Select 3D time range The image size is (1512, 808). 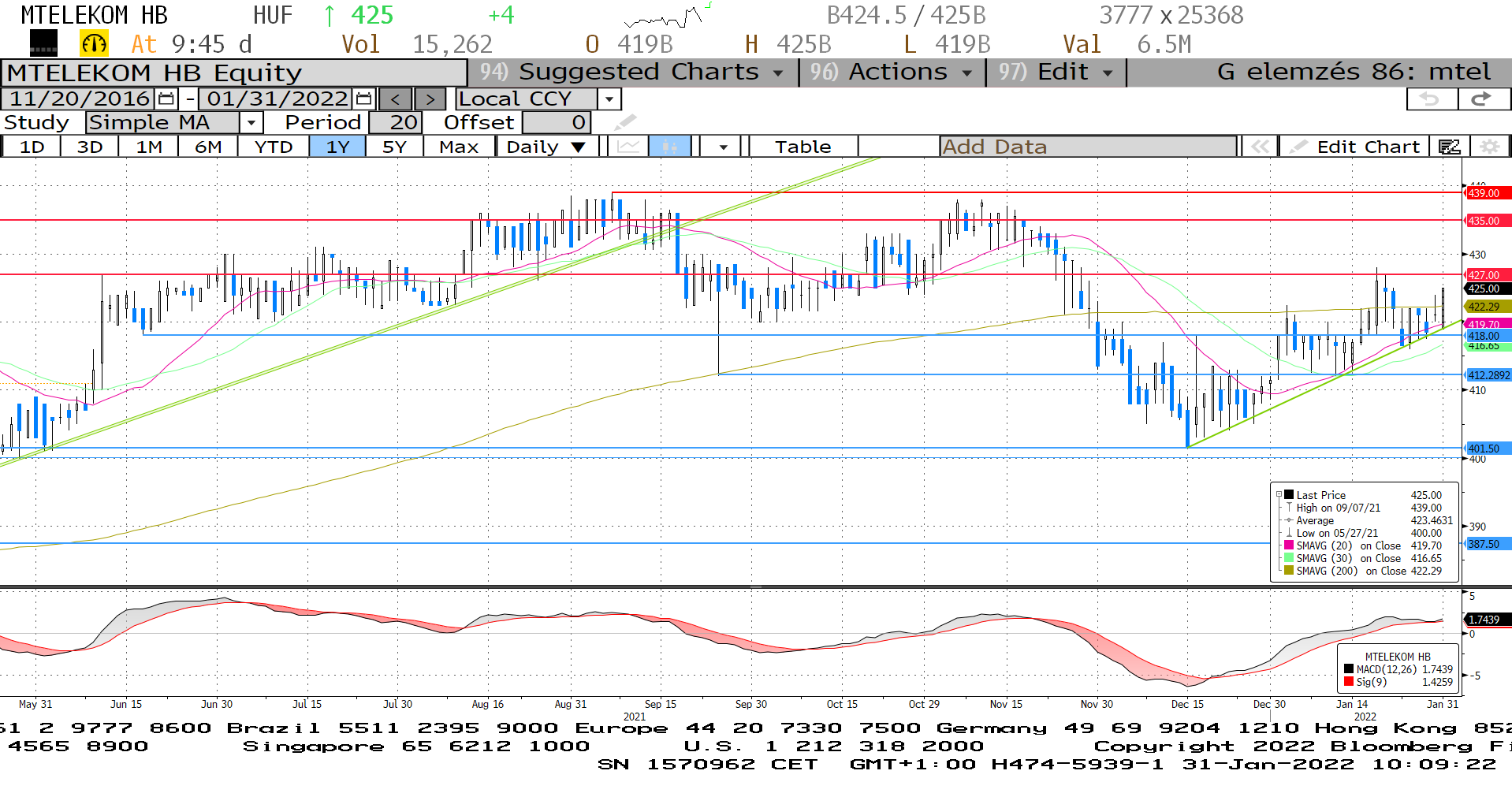click(90, 147)
